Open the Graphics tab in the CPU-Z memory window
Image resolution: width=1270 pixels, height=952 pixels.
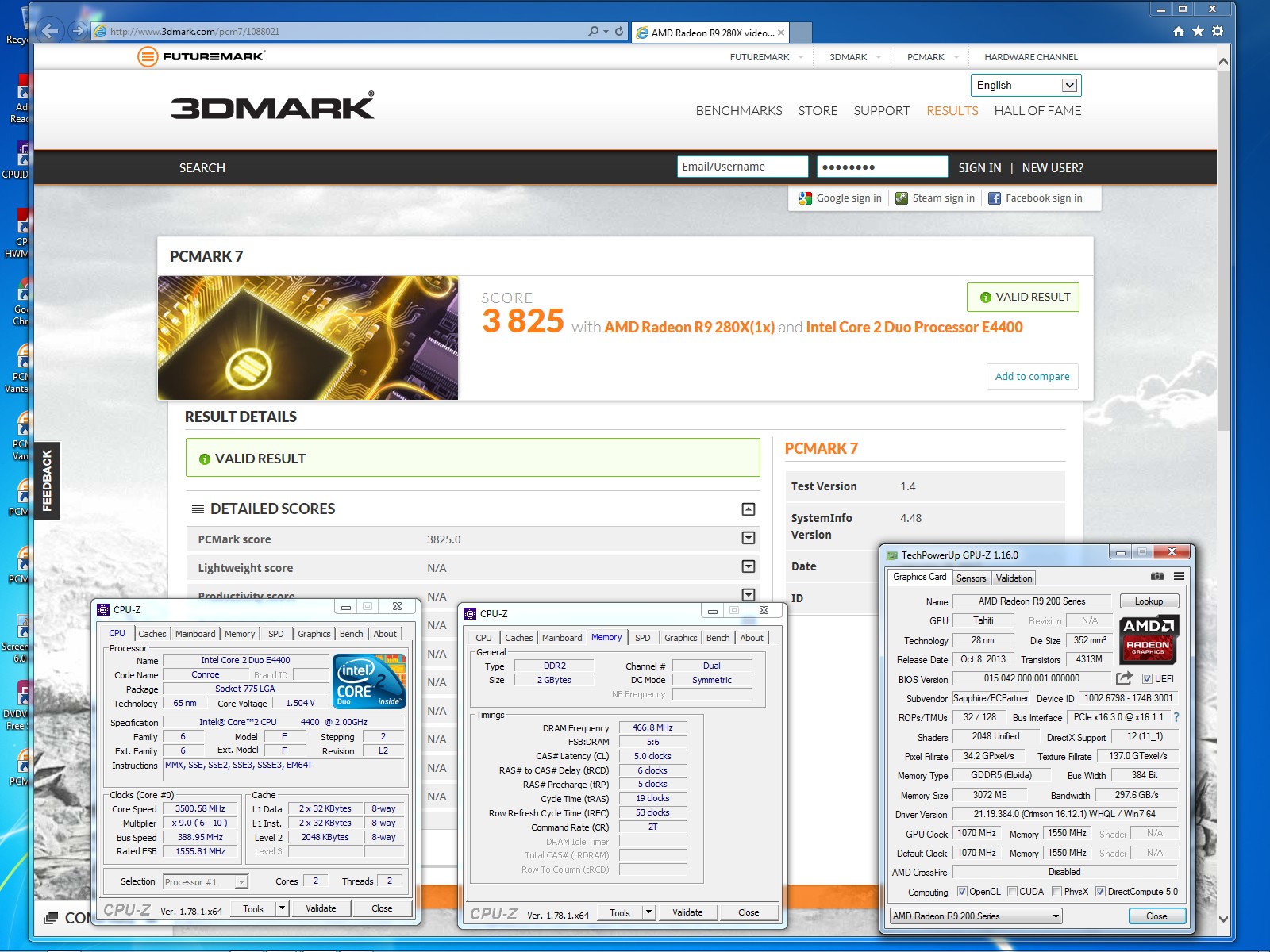[x=681, y=638]
